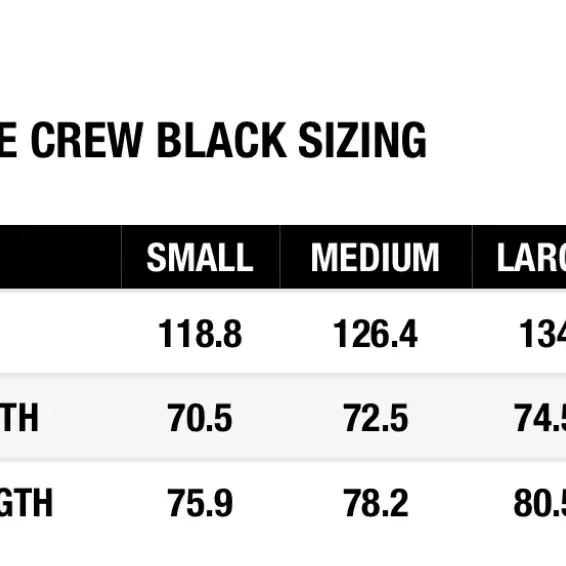Screen dimensions: 566x566
Task: Select the SMALL column header
Action: click(x=200, y=257)
